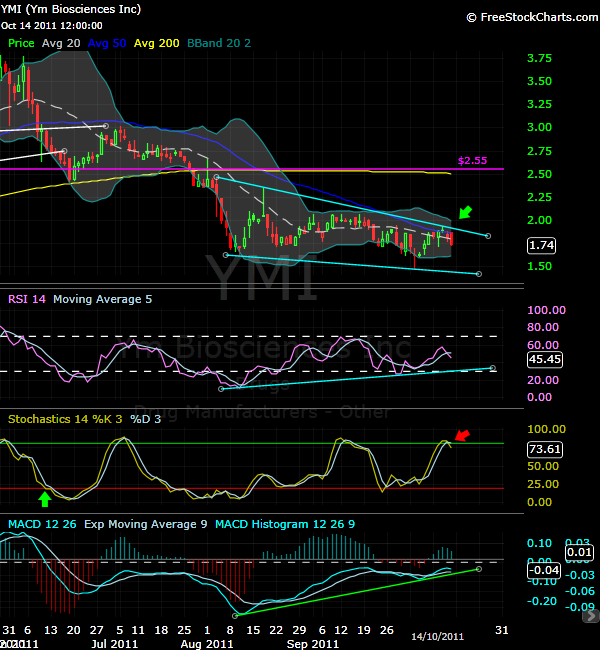This screenshot has height=650, width=600.
Task: Select the %D 3 stochastics label
Action: tap(146, 419)
